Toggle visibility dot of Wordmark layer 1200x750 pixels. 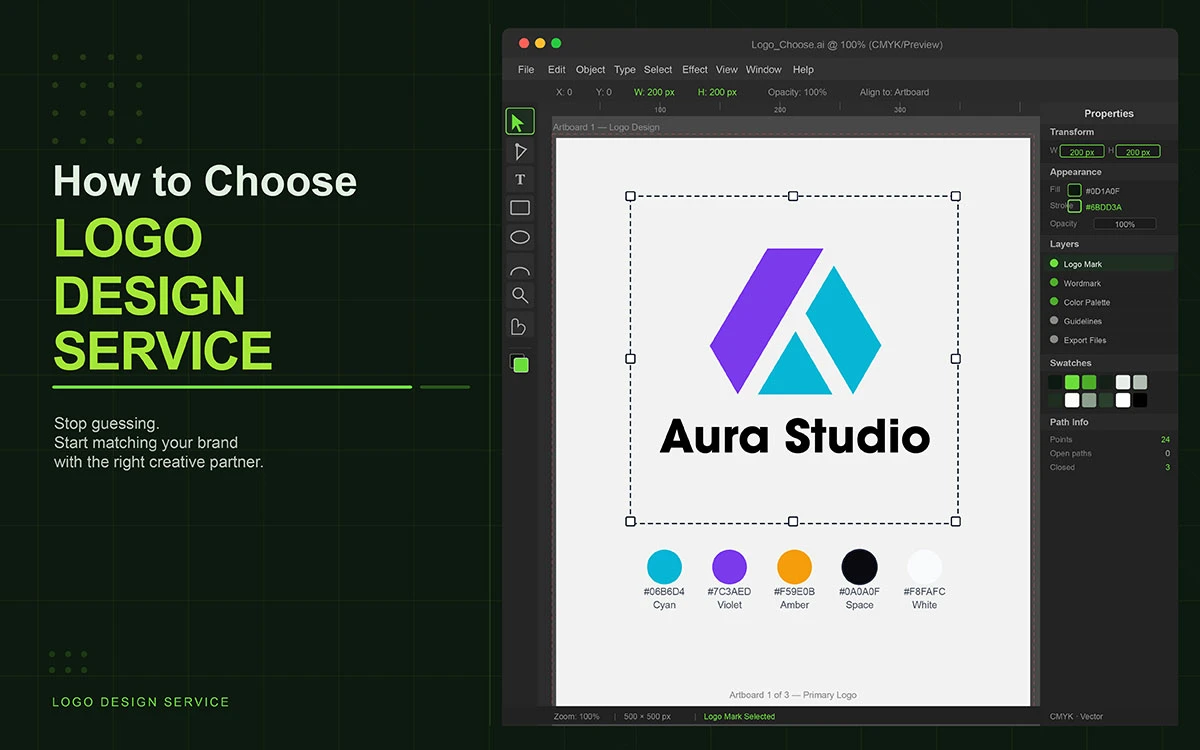(1054, 283)
